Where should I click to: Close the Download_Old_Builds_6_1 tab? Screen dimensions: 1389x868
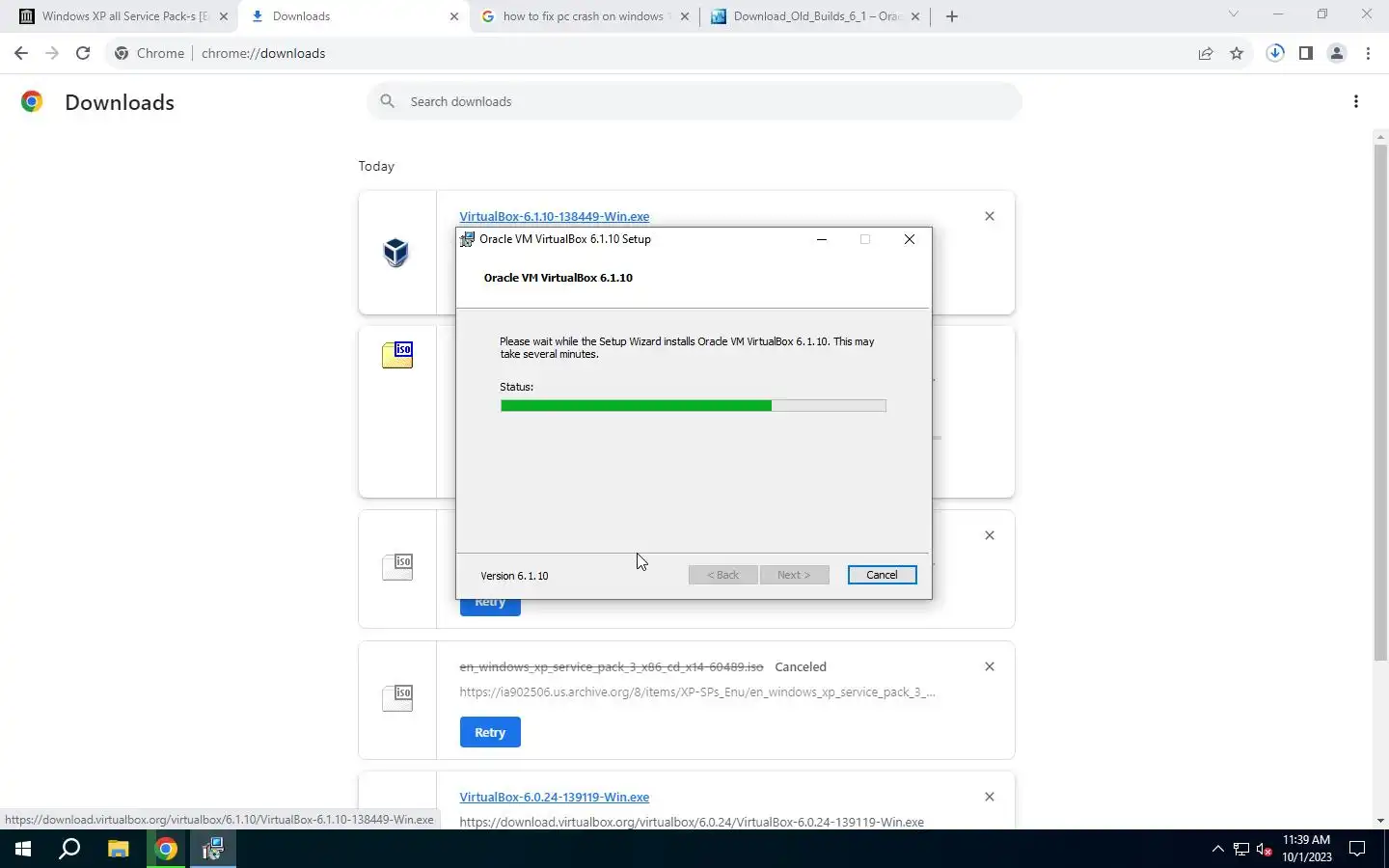tap(915, 16)
